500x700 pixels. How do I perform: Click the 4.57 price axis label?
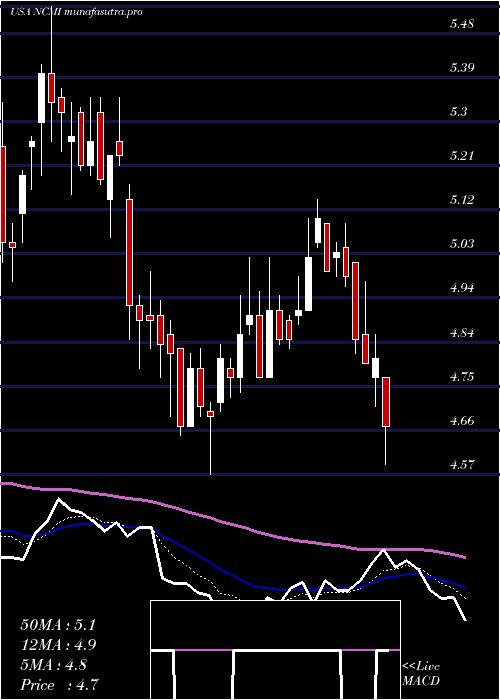[461, 465]
